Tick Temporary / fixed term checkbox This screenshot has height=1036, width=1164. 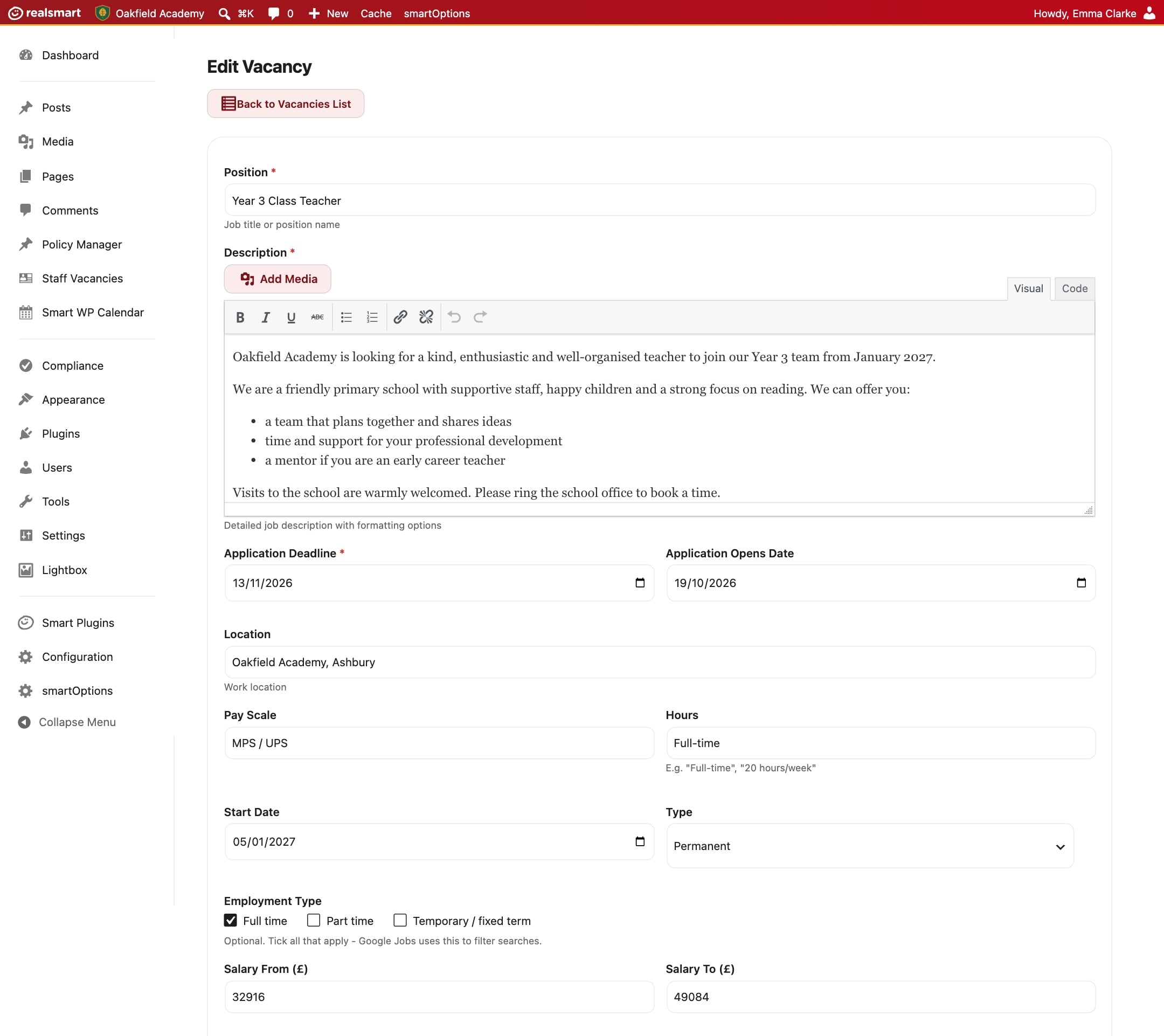click(400, 921)
